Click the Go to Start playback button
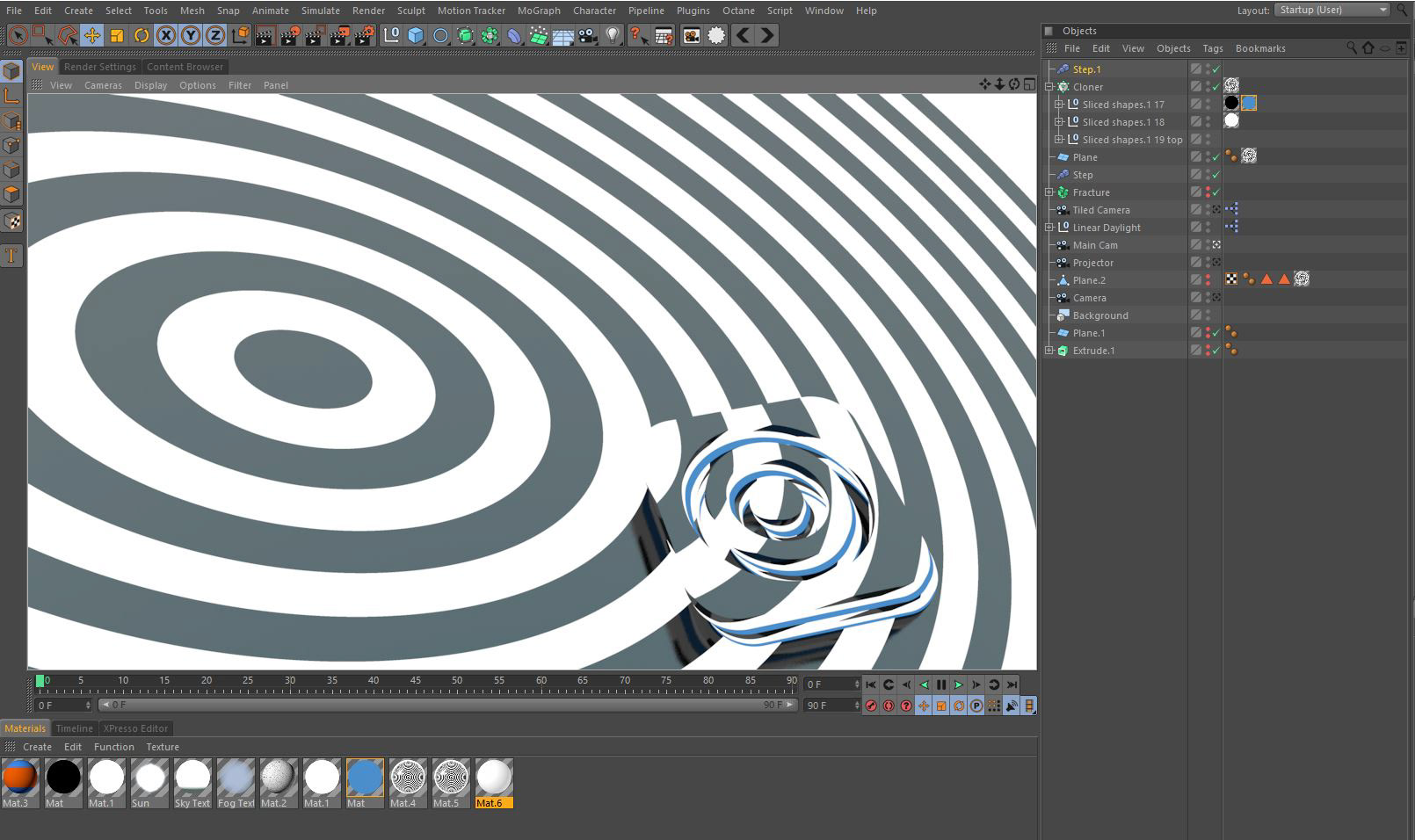This screenshot has width=1415, height=840. click(x=871, y=684)
